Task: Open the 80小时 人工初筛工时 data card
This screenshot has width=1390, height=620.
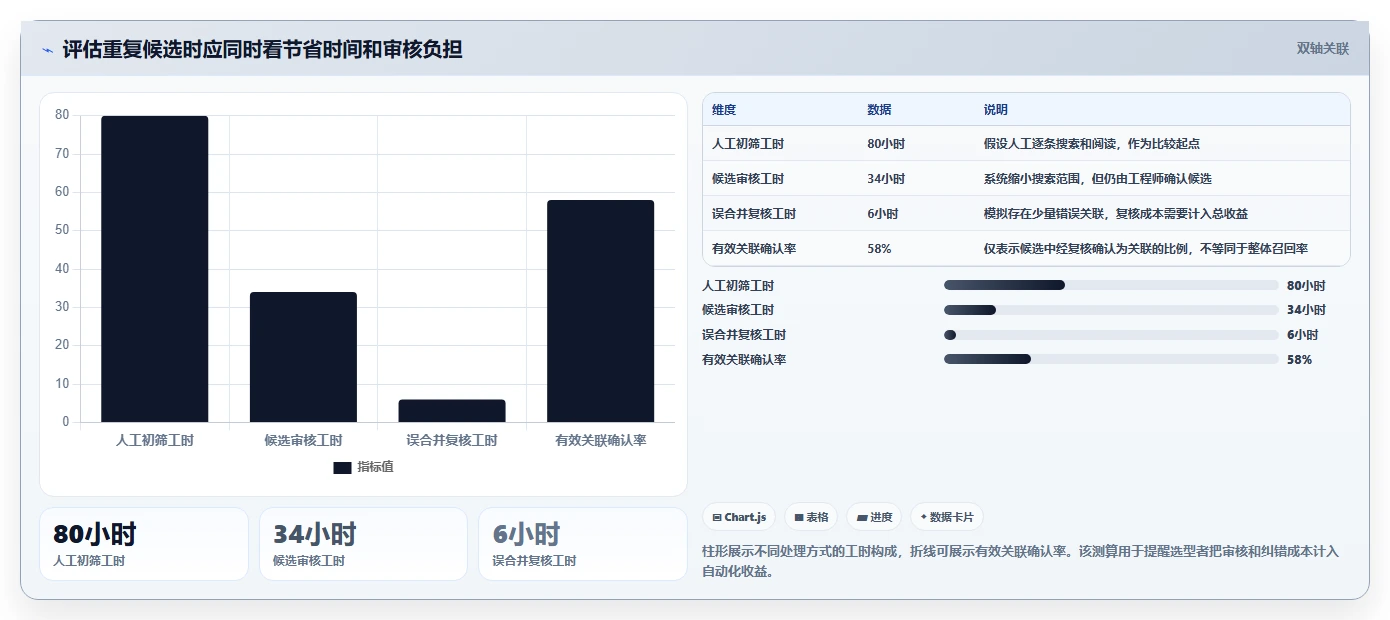Action: point(144,544)
